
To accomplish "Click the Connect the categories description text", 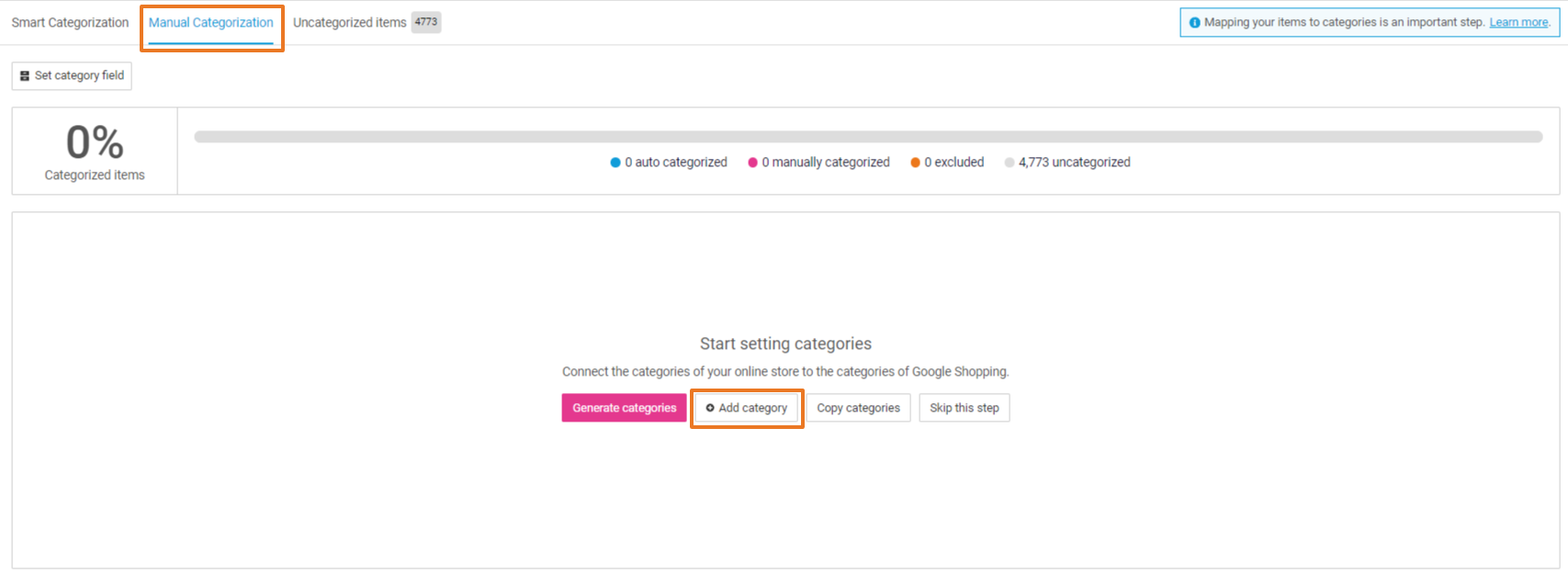I will (x=785, y=372).
